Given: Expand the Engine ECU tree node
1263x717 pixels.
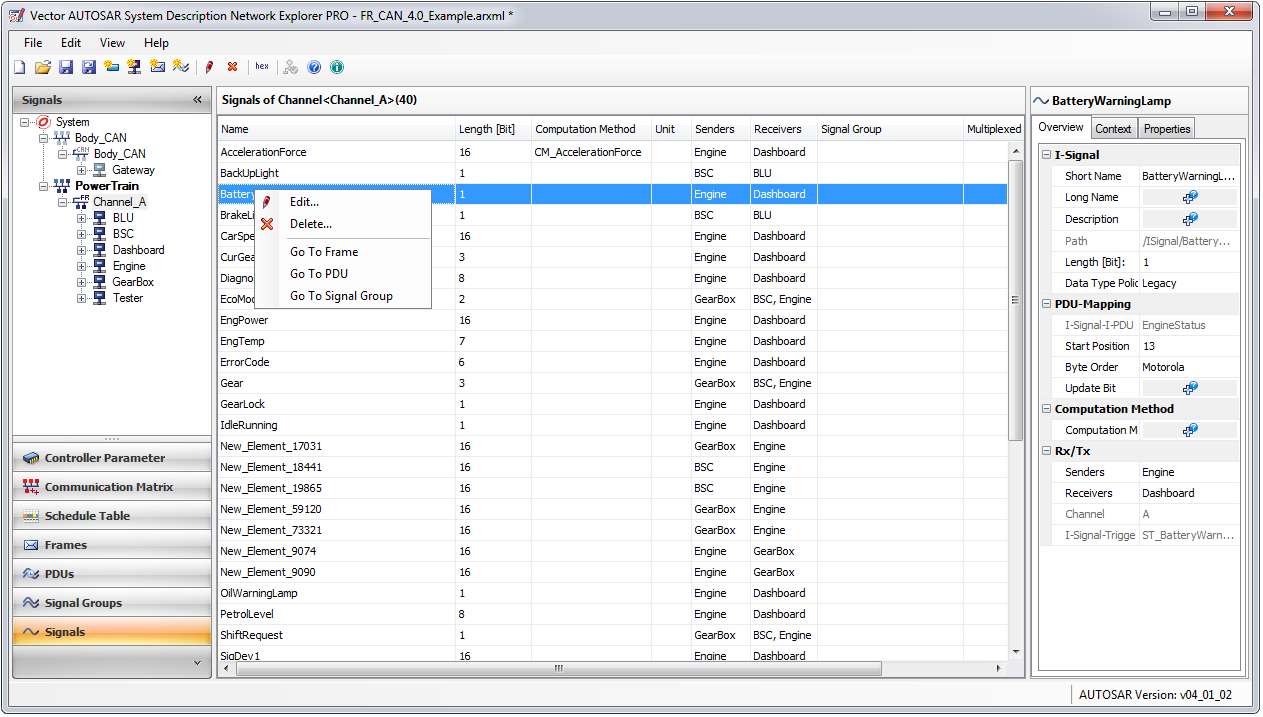Looking at the screenshot, I should [x=83, y=266].
